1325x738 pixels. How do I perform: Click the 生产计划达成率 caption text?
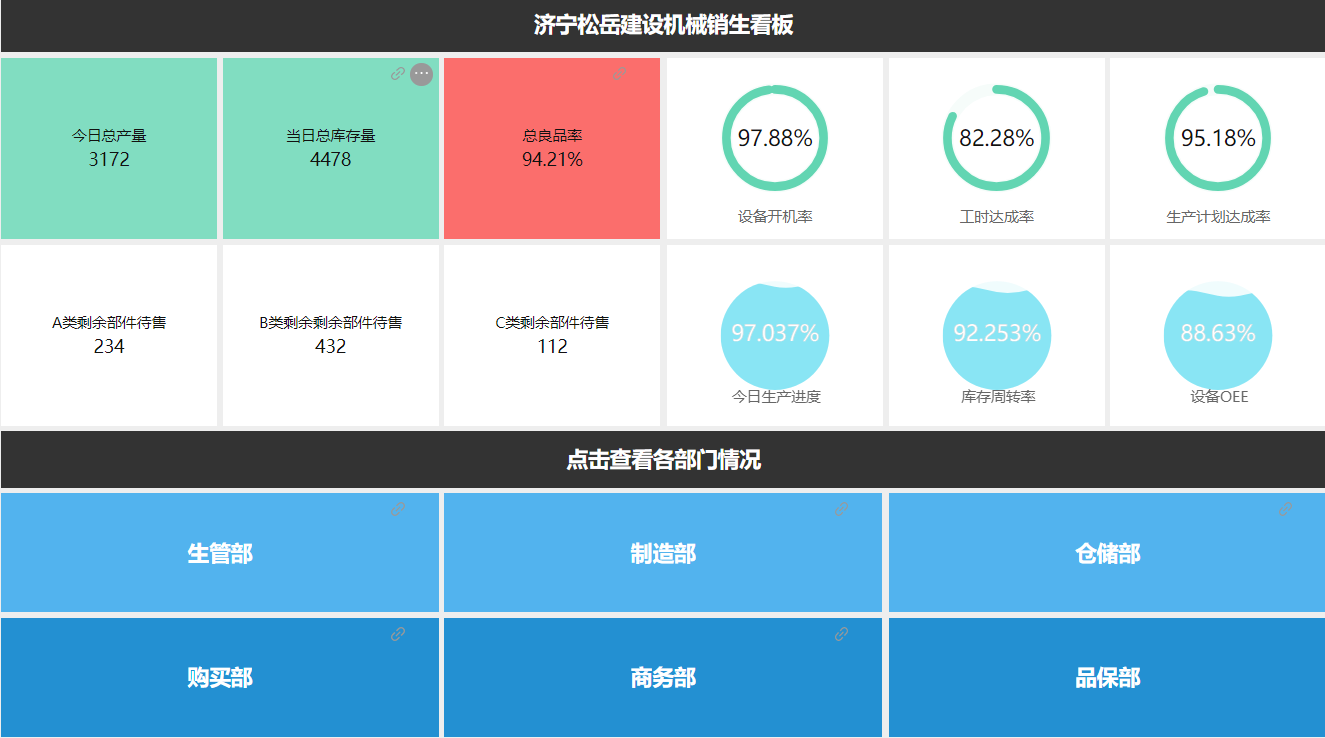[1218, 217]
